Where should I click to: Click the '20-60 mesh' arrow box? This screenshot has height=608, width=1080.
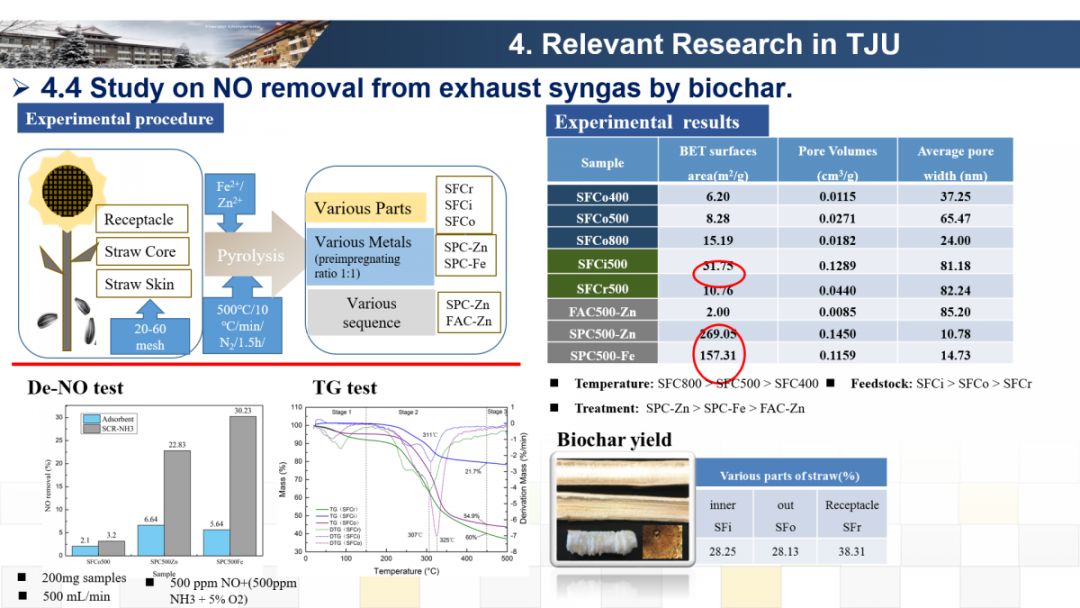(150, 329)
